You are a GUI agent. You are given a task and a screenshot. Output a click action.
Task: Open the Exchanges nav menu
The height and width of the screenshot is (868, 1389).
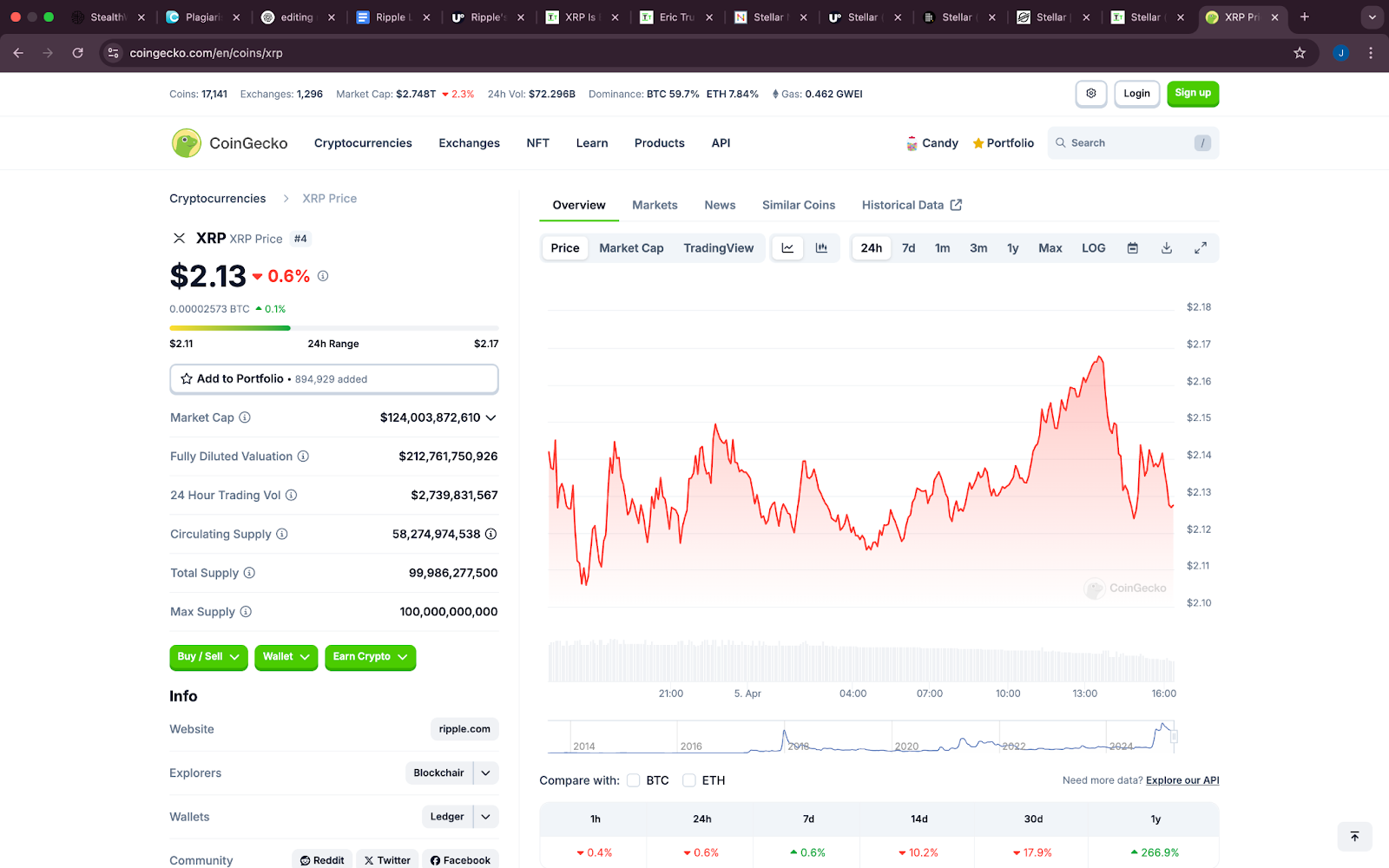[x=469, y=143]
